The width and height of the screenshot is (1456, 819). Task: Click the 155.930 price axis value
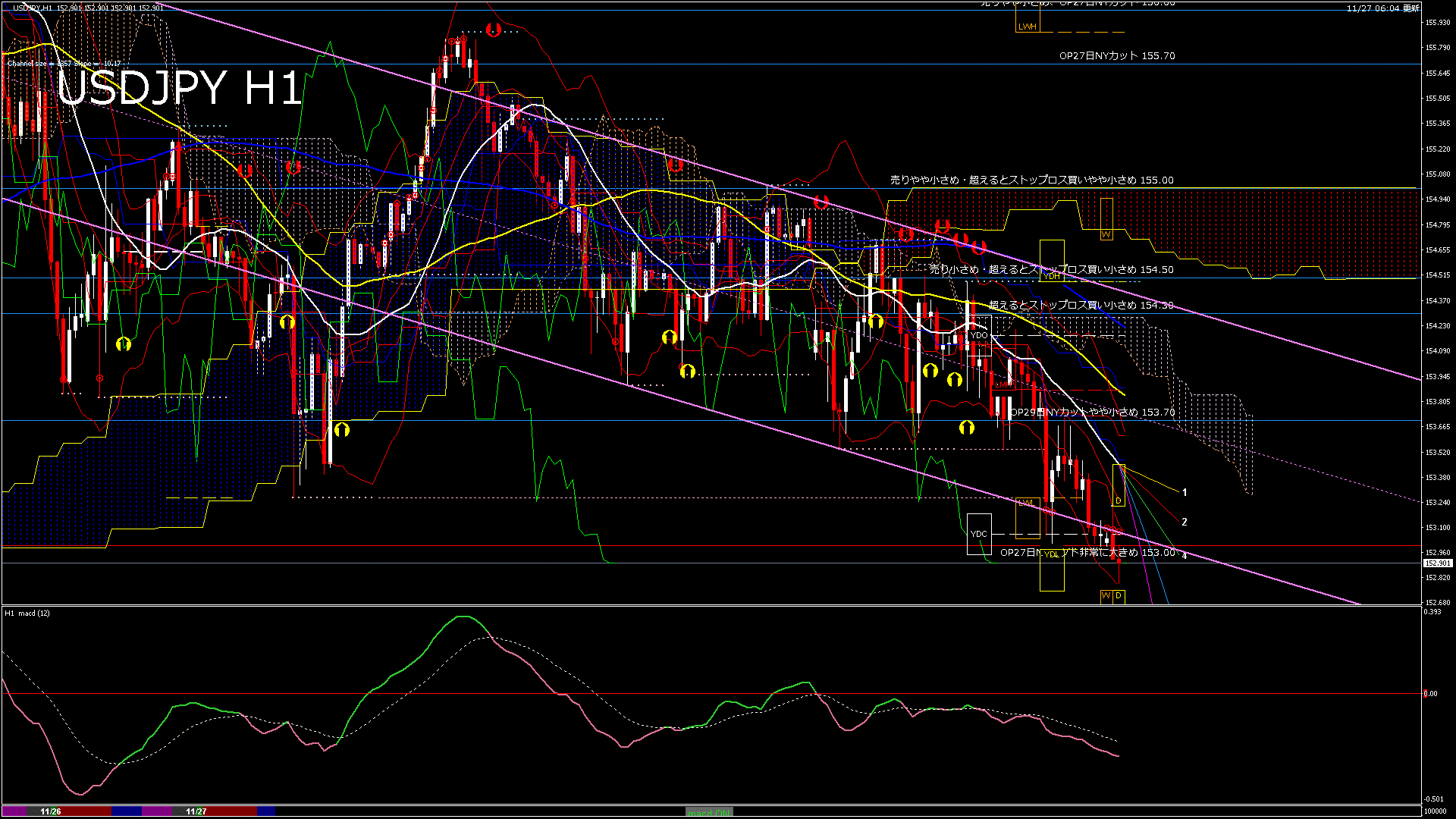(1438, 23)
